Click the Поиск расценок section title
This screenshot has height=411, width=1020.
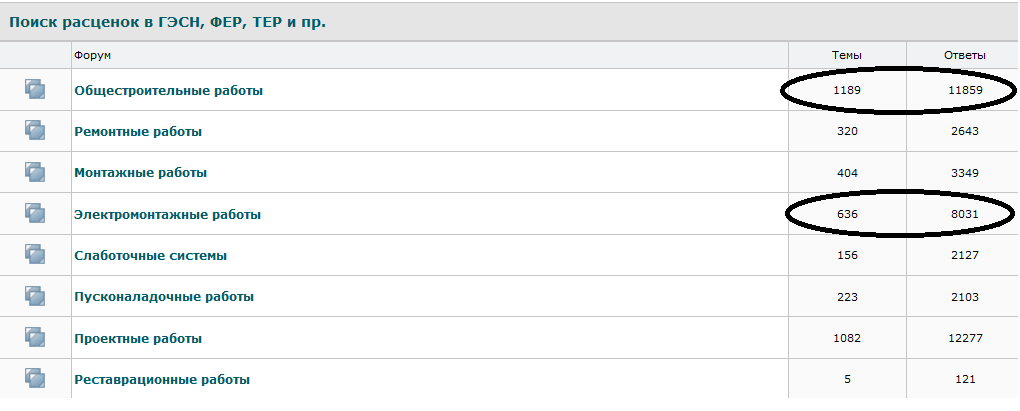click(167, 21)
